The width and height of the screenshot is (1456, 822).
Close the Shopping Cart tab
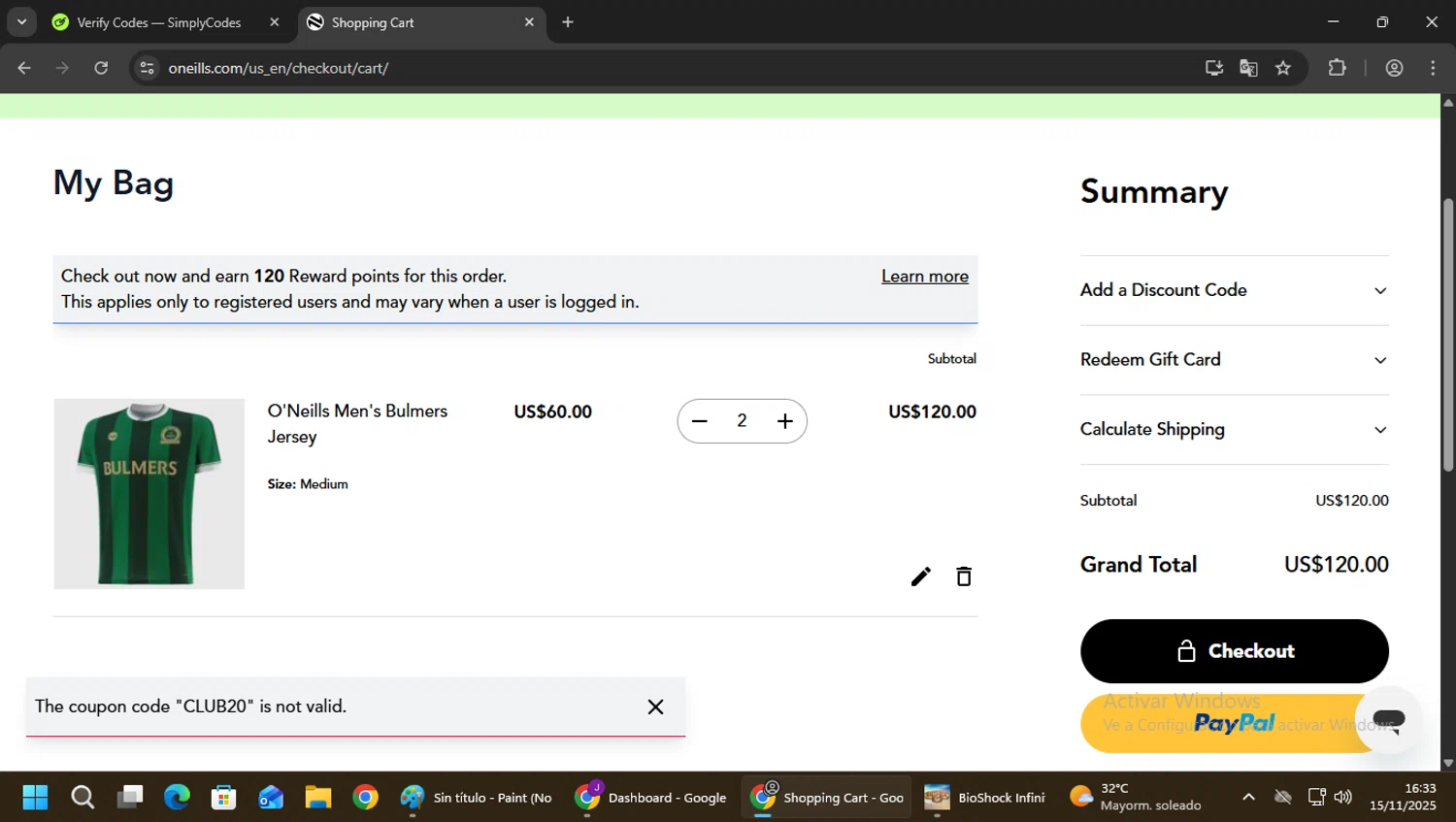click(529, 22)
